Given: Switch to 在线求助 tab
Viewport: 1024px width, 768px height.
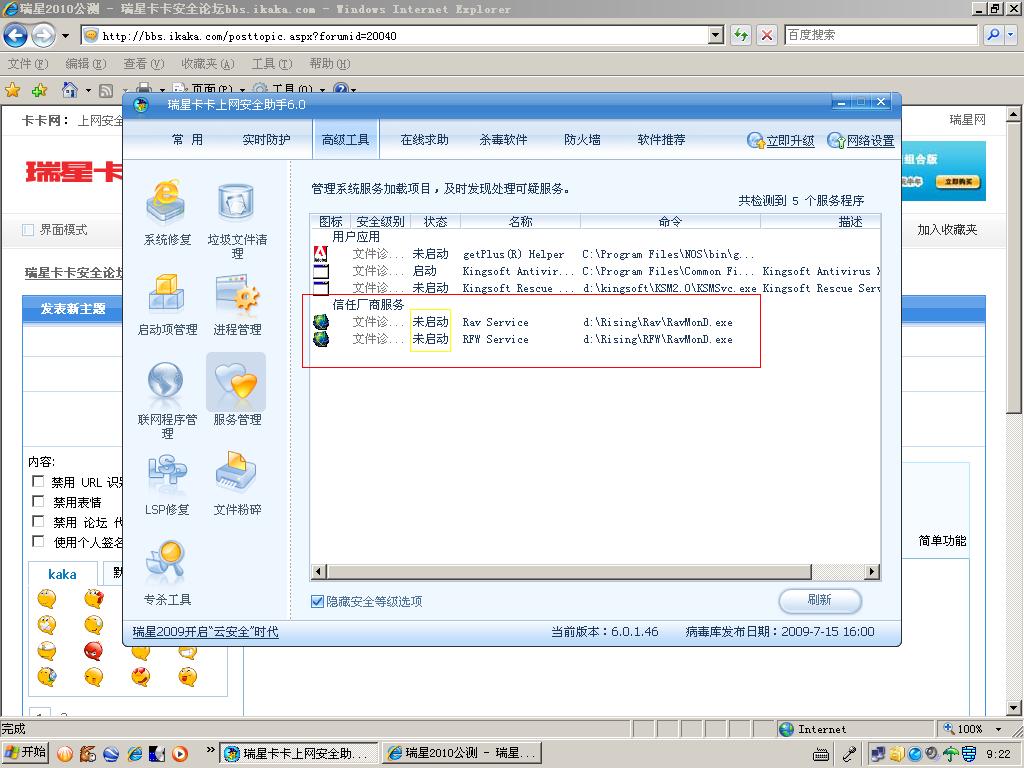Looking at the screenshot, I should (x=424, y=140).
